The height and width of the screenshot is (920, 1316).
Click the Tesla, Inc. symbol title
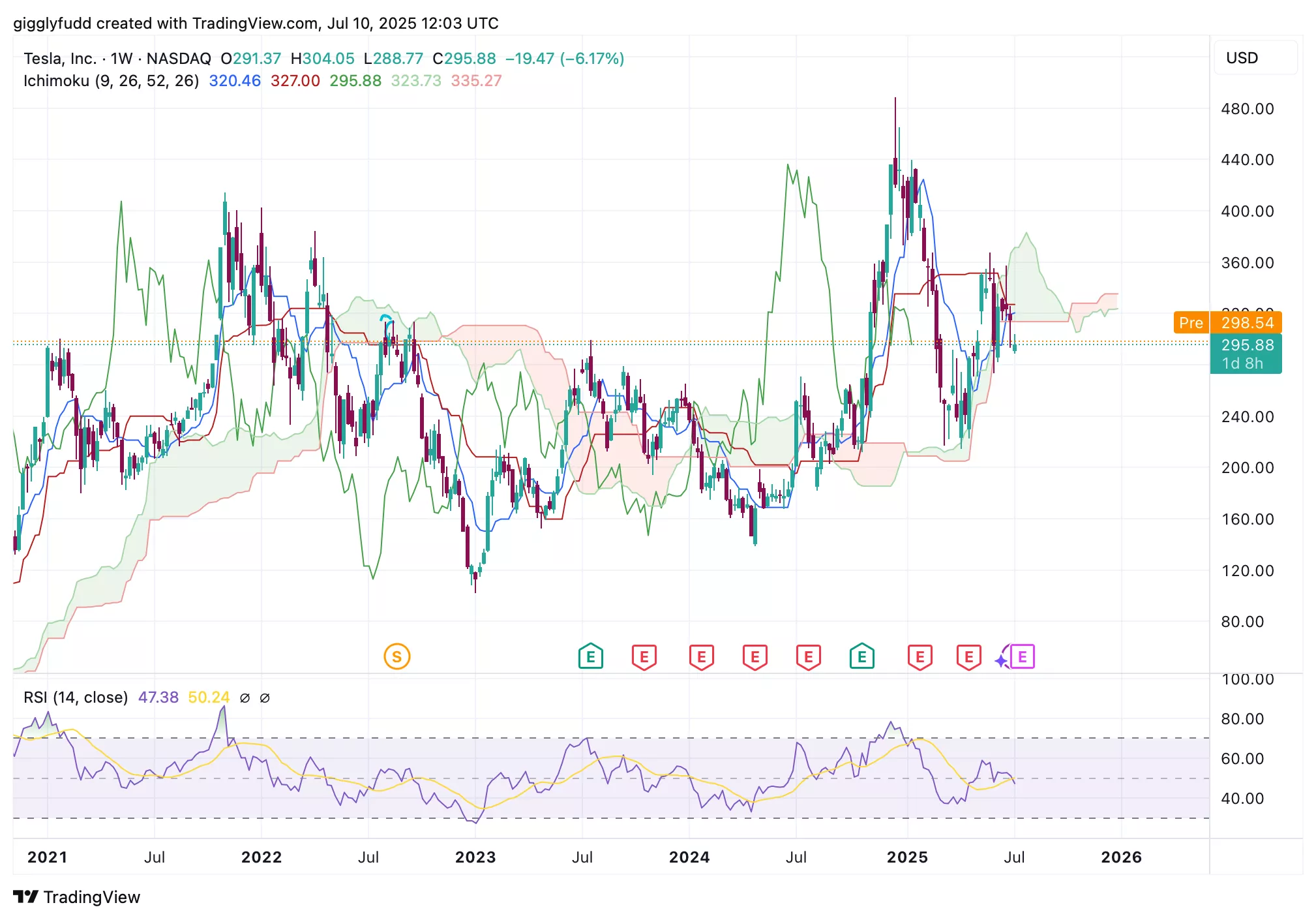59,59
